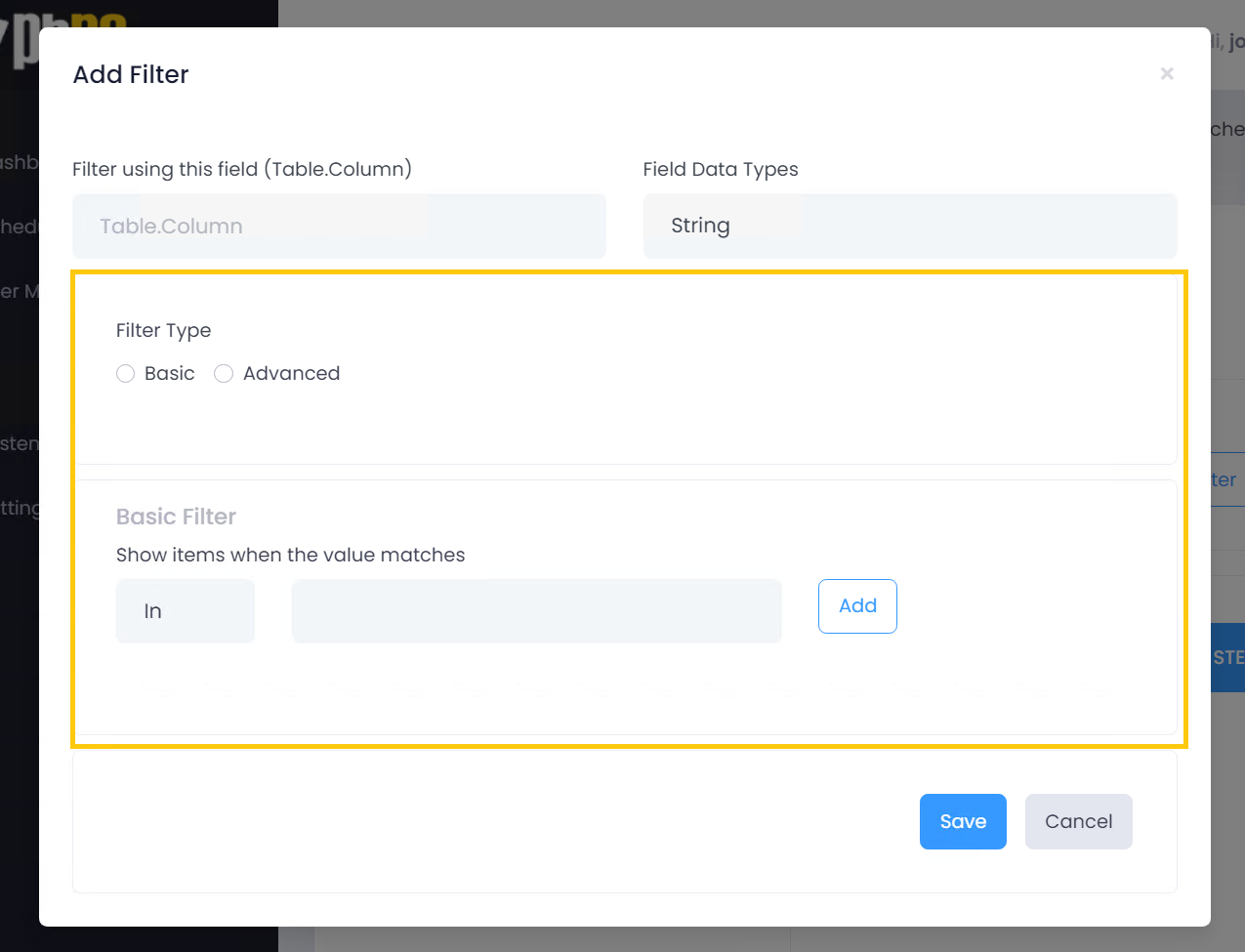Click the Filter link behind the dialog
This screenshot has width=1245, height=952.
coord(1224,478)
